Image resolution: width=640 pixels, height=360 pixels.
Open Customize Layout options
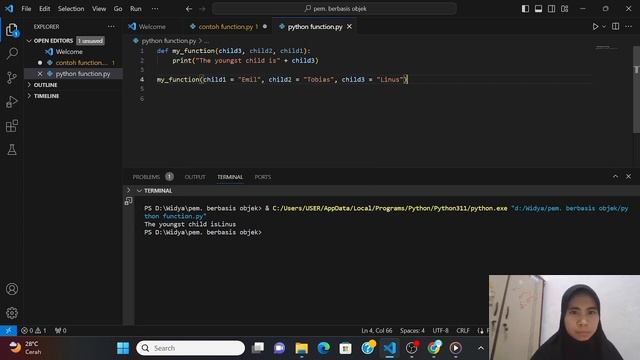pos(564,9)
